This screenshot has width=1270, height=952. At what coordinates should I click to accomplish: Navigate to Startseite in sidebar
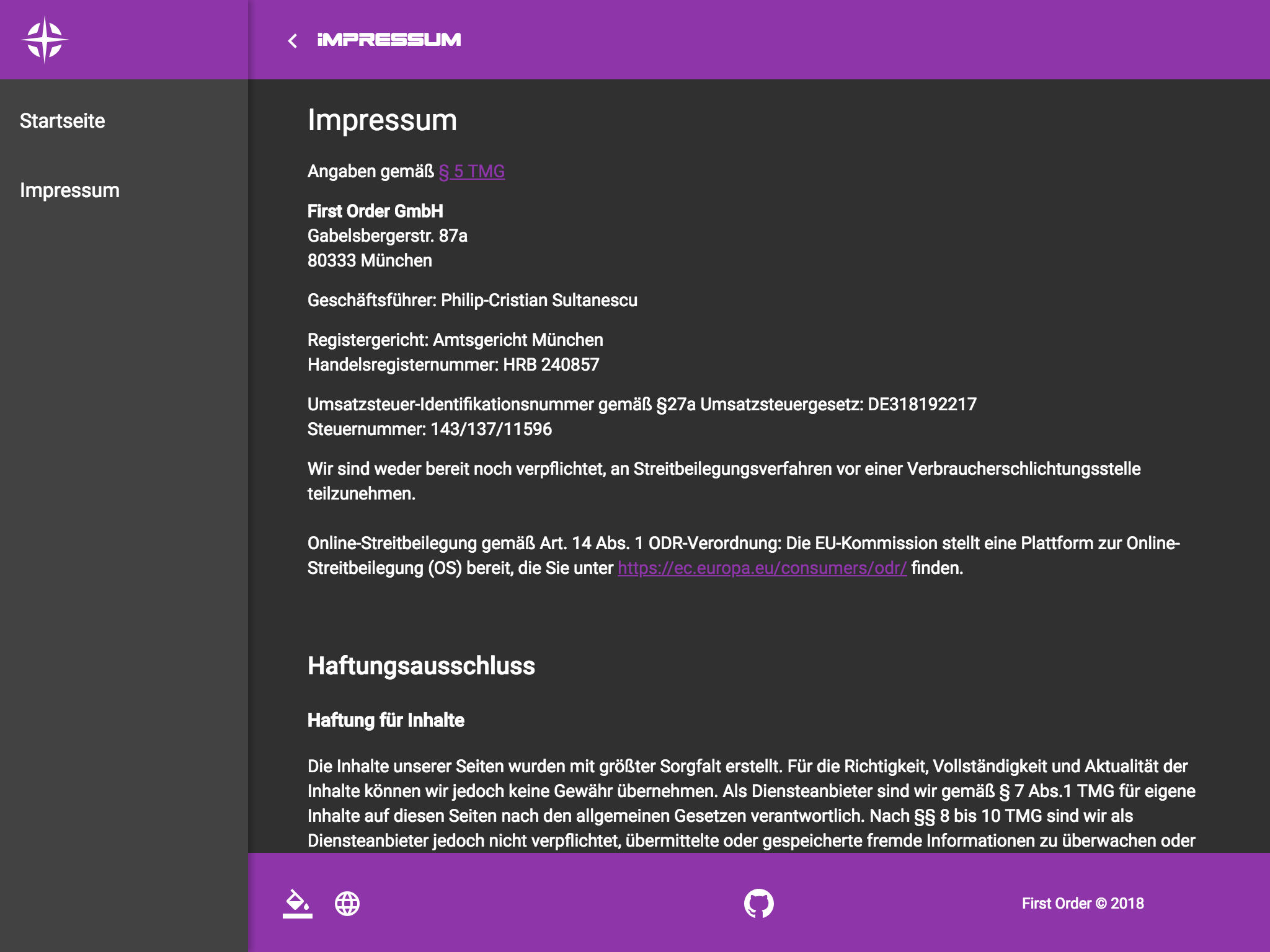[x=63, y=120]
